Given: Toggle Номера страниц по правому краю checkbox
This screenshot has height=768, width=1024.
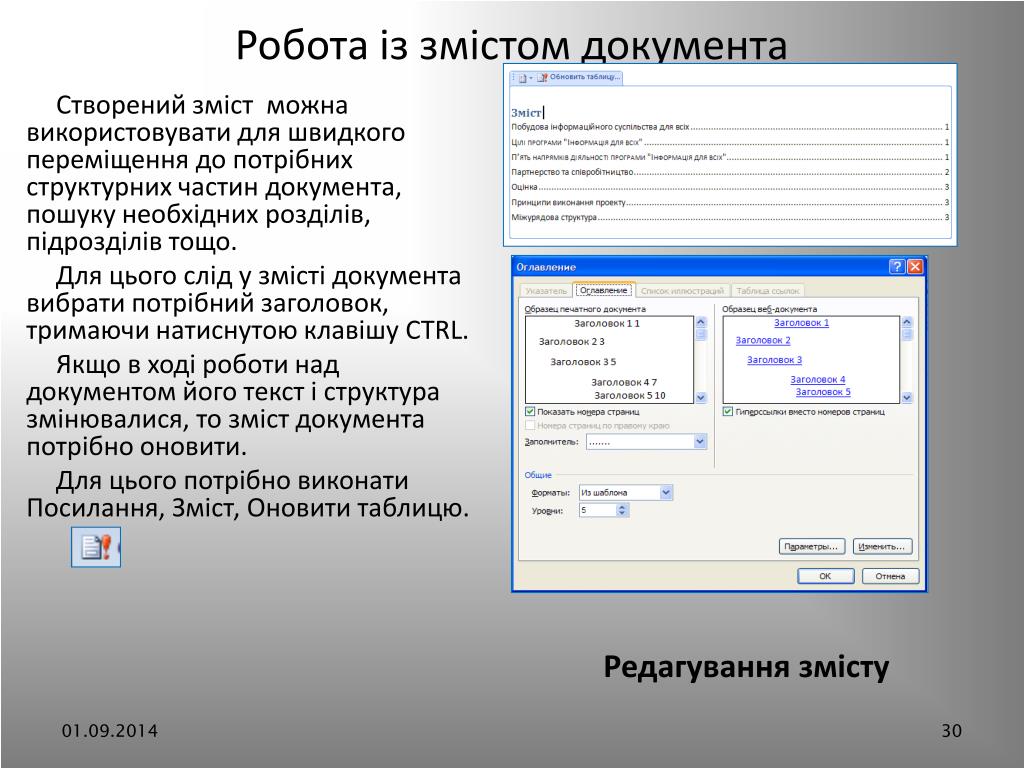Looking at the screenshot, I should 530,426.
